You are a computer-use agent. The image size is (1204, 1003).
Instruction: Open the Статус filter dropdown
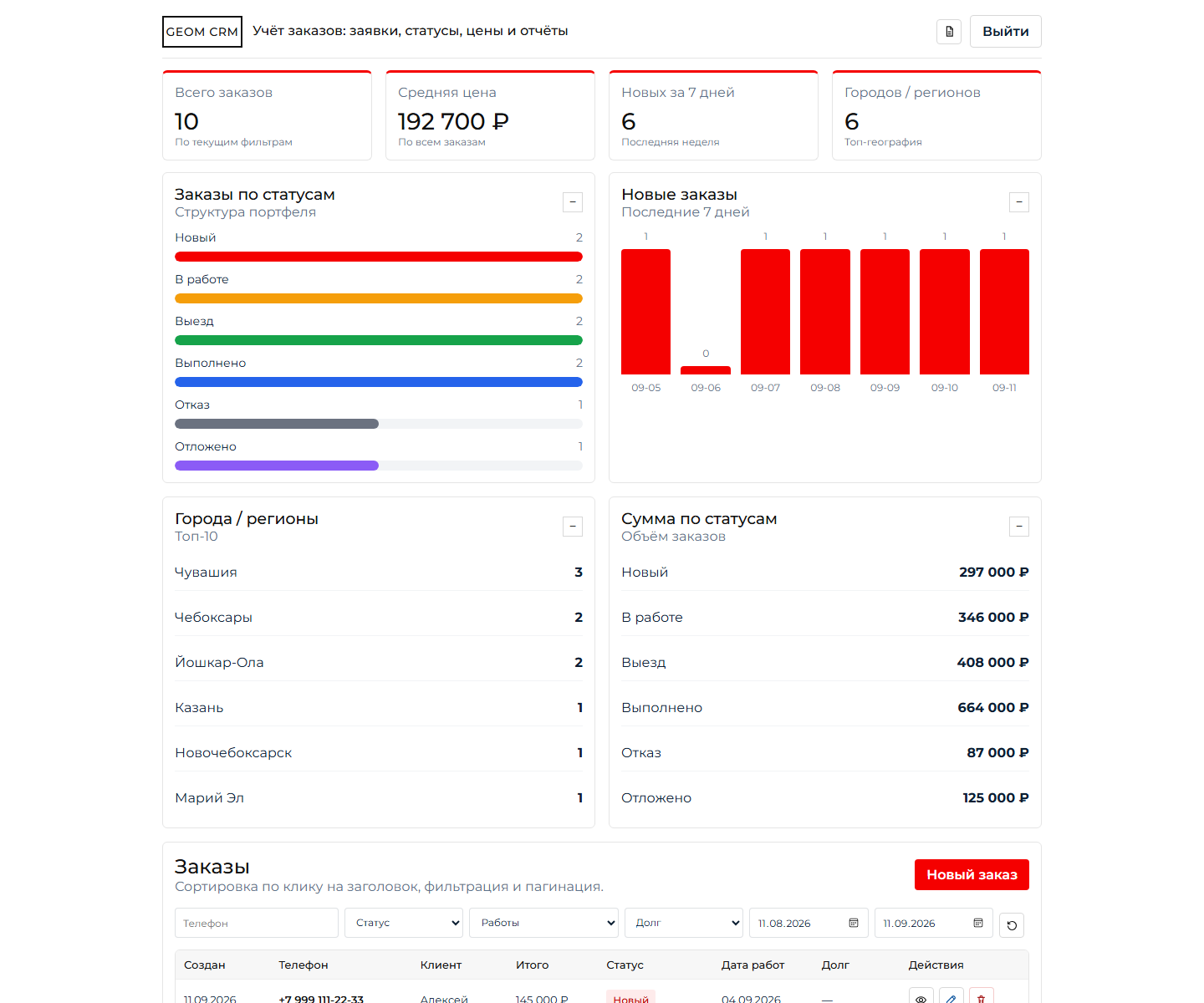pos(404,923)
